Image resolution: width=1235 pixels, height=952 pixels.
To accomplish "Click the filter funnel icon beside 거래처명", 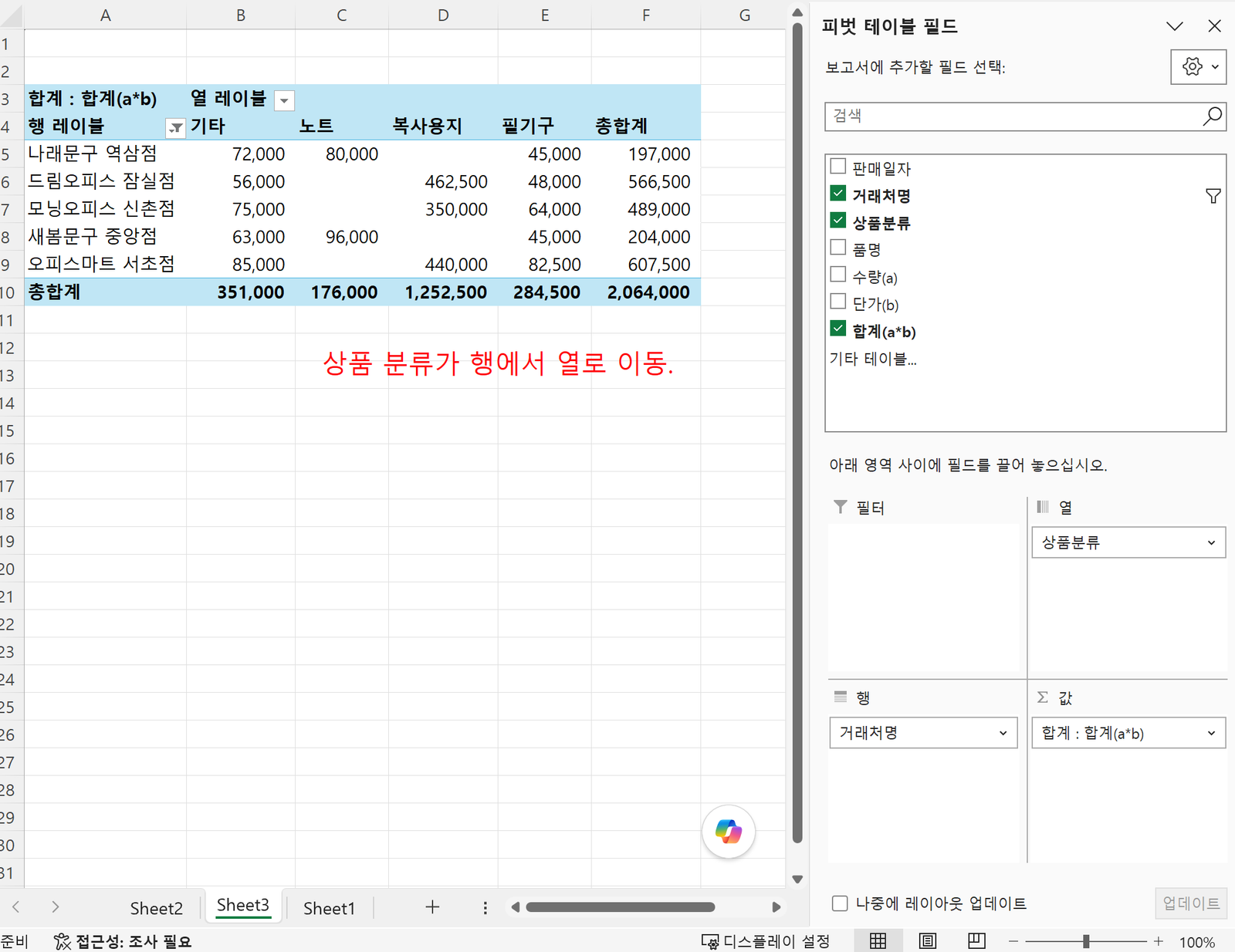I will [x=1213, y=196].
